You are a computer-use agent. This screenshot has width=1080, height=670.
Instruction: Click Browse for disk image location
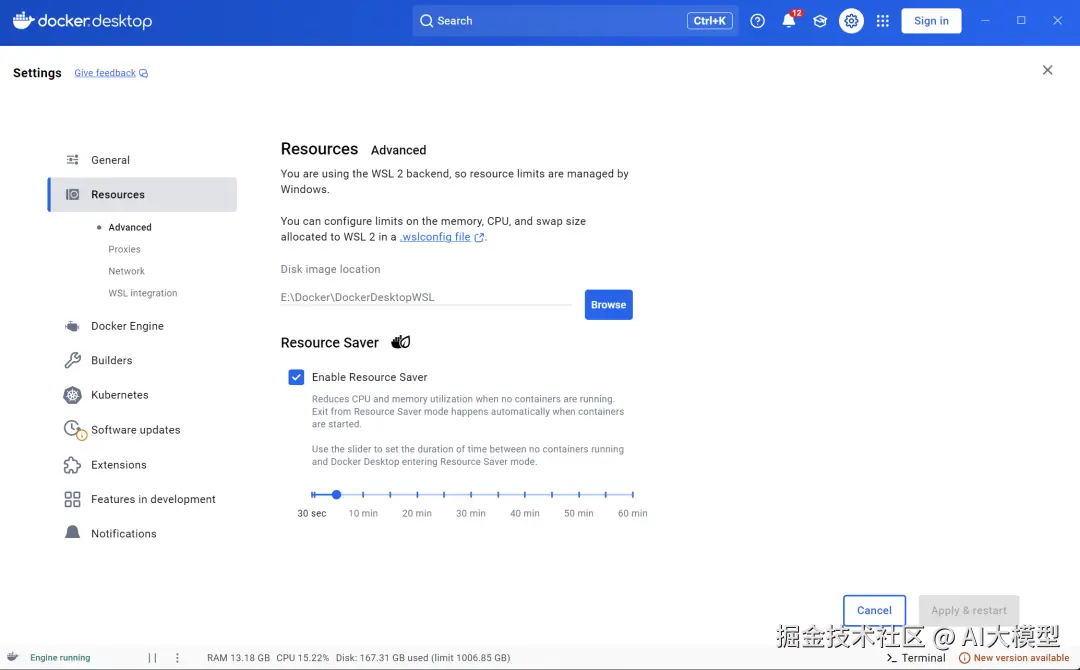coord(608,304)
